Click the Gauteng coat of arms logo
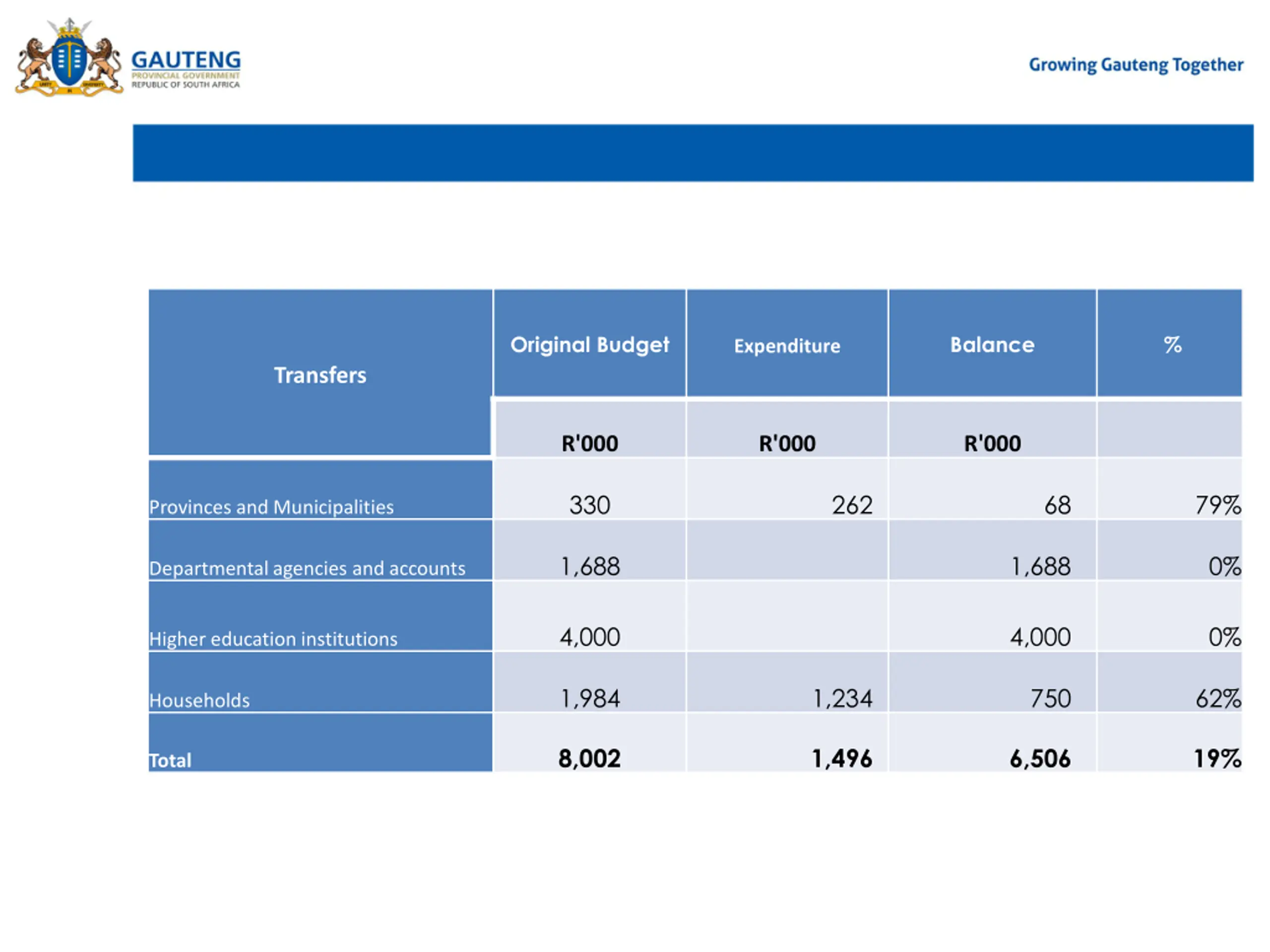 (x=69, y=57)
